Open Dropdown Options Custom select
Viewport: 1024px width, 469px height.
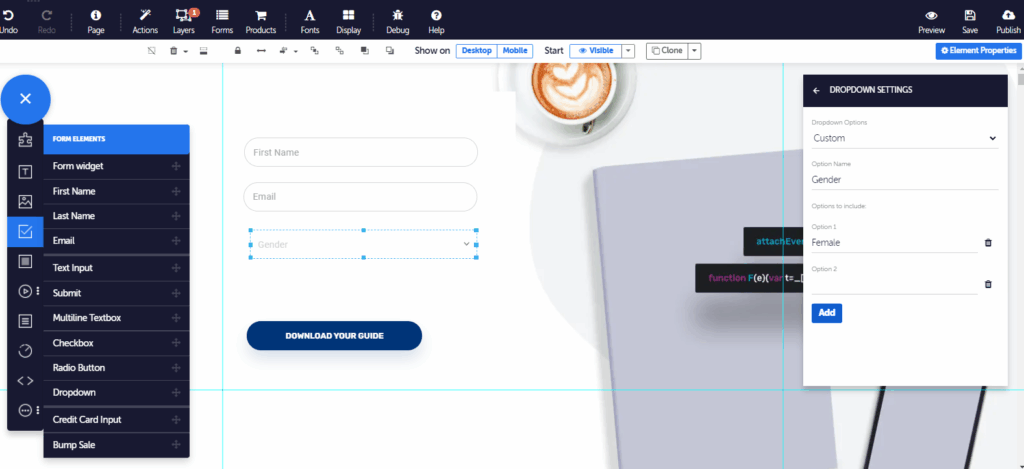coord(904,138)
